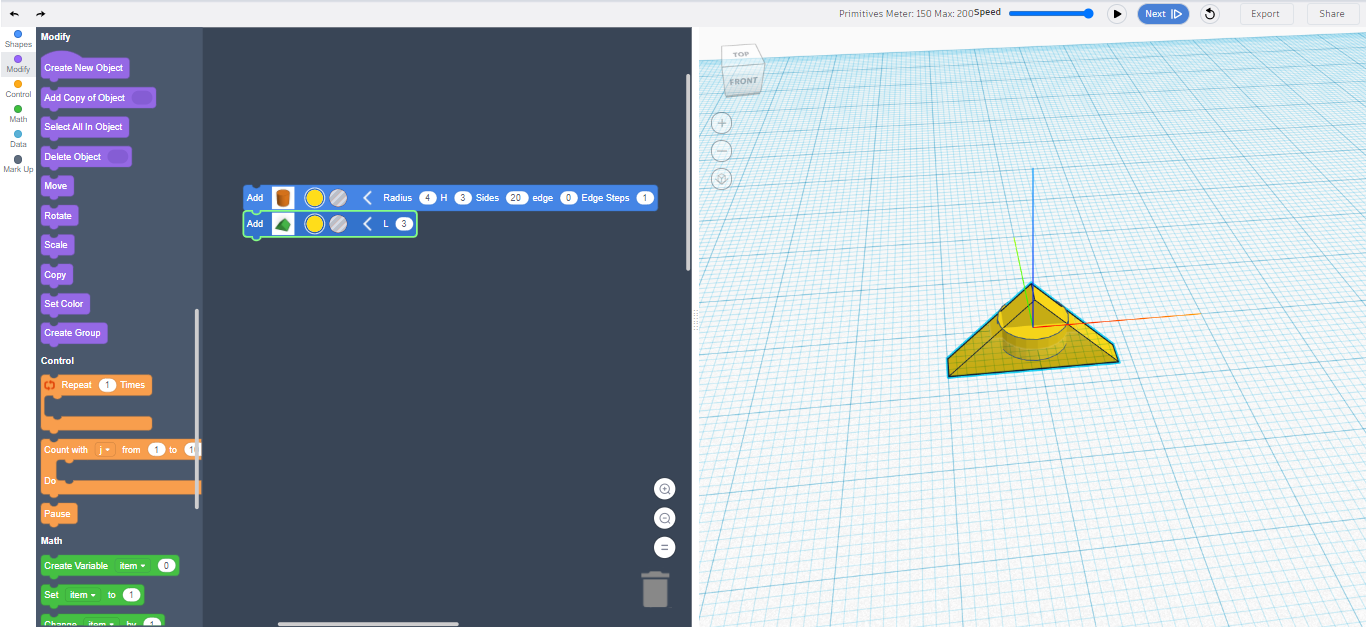Image resolution: width=1366 pixels, height=627 pixels.
Task: Collapse cylinder block parameters arrow
Action: (367, 198)
